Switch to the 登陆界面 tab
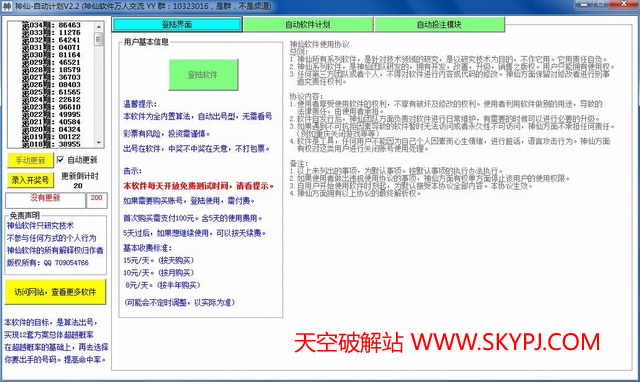This screenshot has height=382, width=640. [177, 24]
